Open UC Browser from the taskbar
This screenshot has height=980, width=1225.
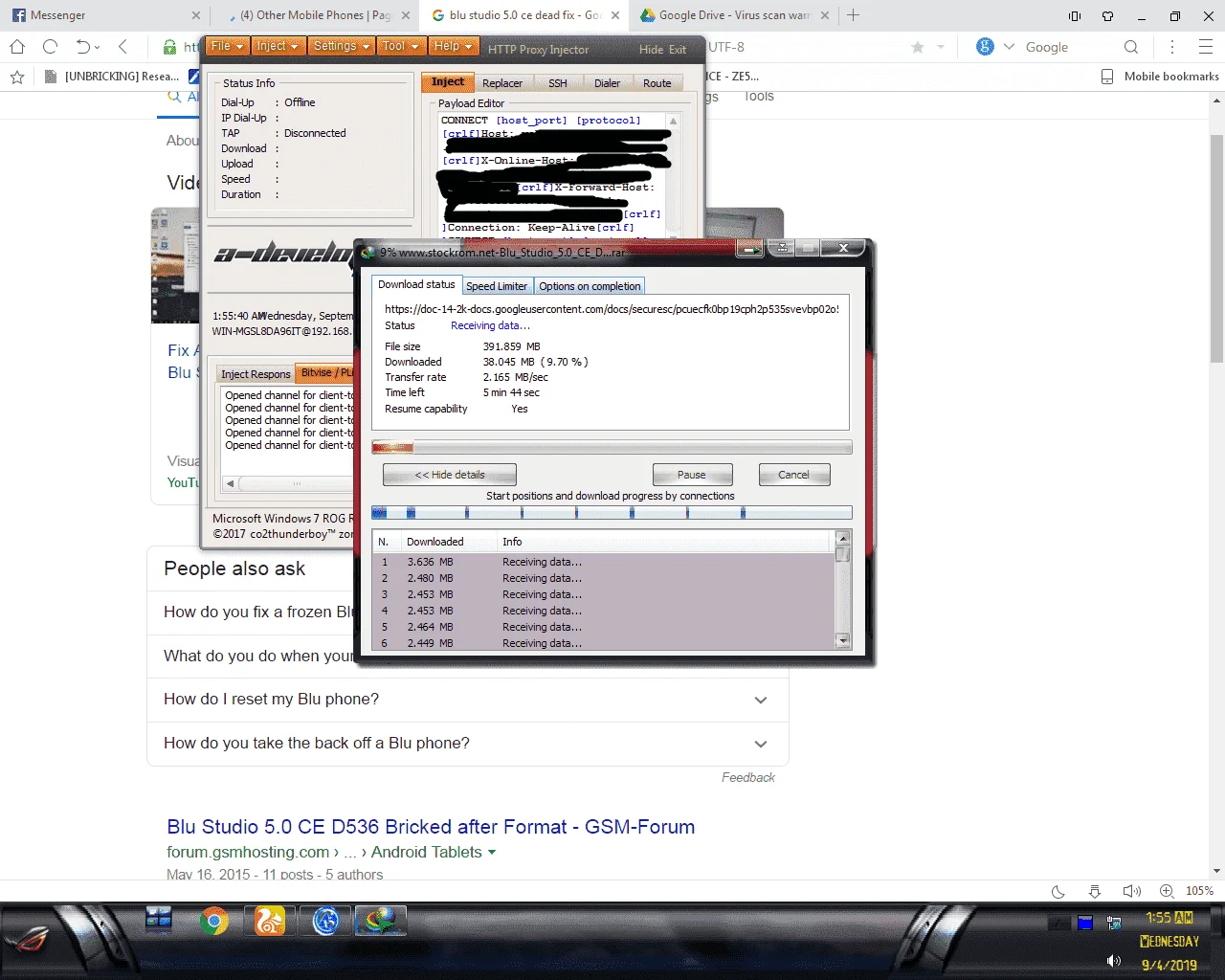270,921
